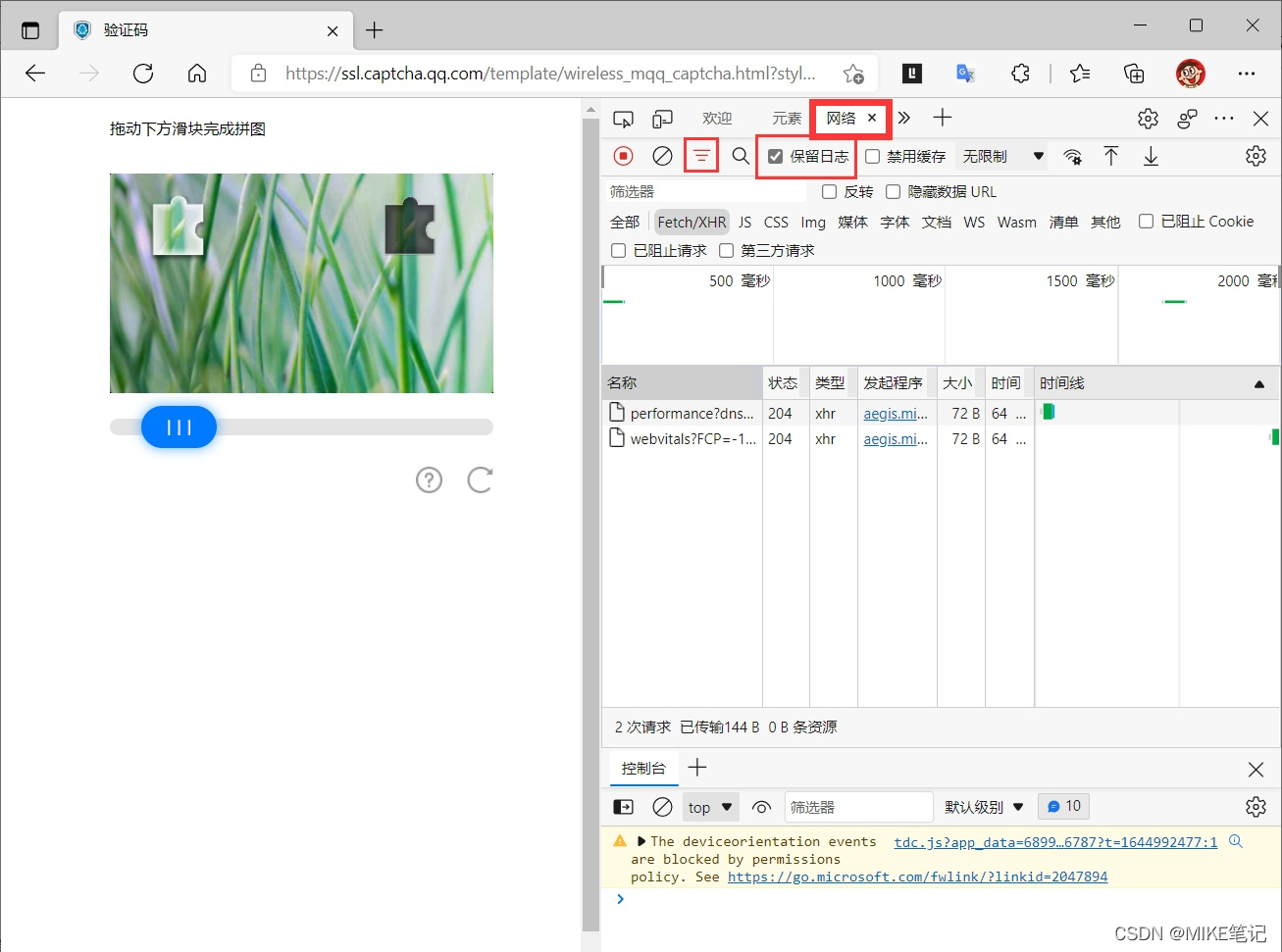
Task: Click the captcha help question icon
Action: click(x=429, y=479)
